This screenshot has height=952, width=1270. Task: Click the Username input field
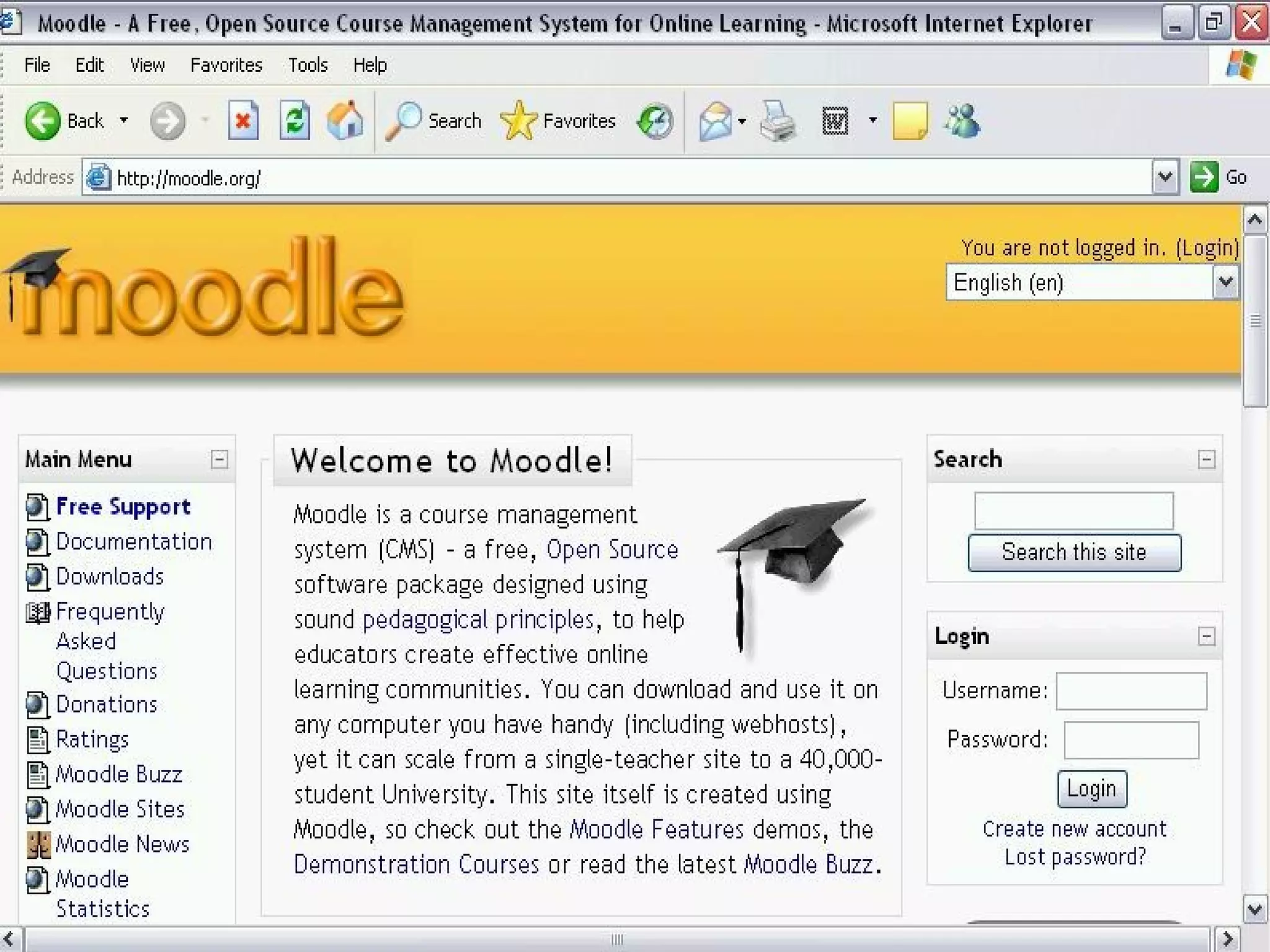1131,690
